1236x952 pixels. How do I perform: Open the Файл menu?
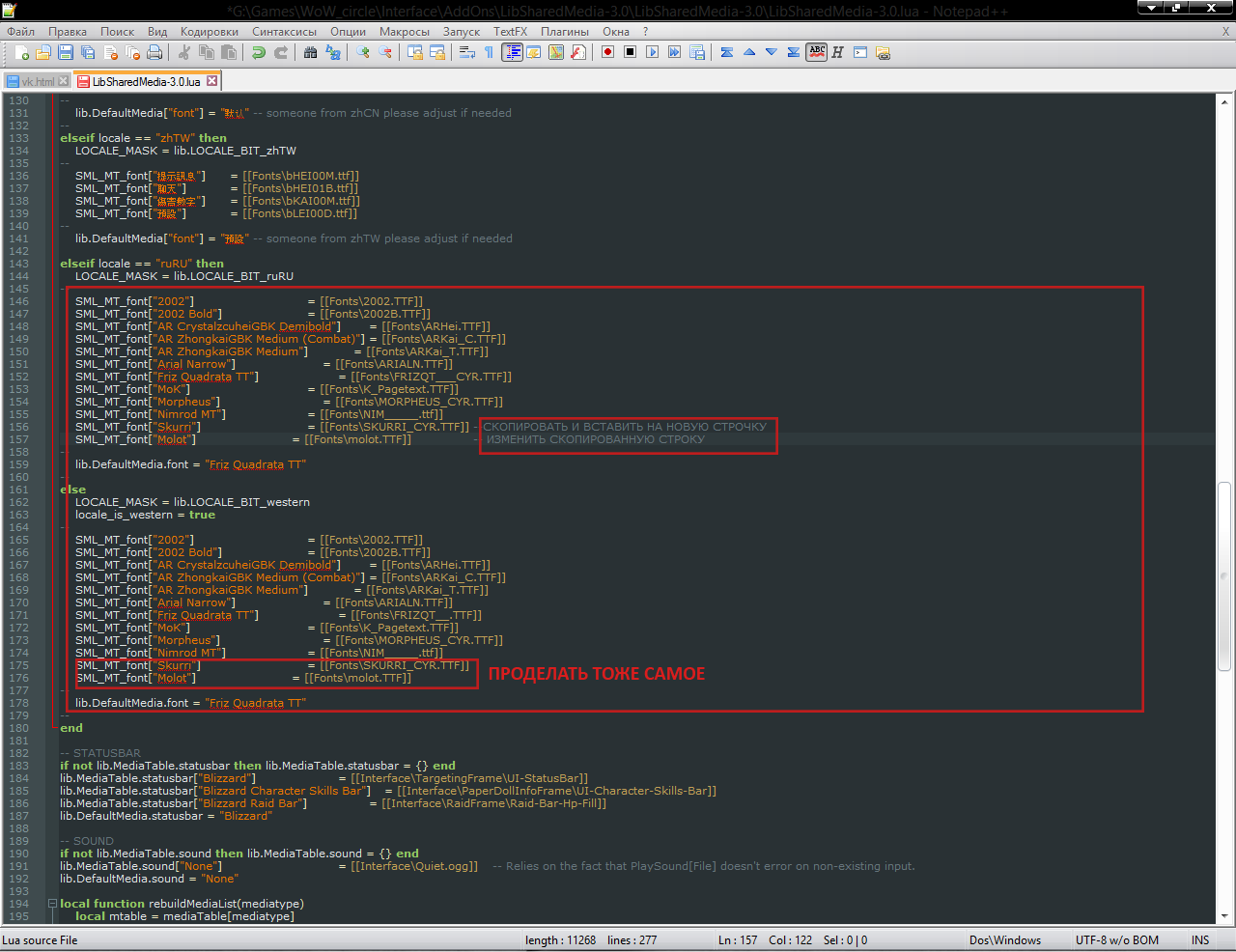20,31
